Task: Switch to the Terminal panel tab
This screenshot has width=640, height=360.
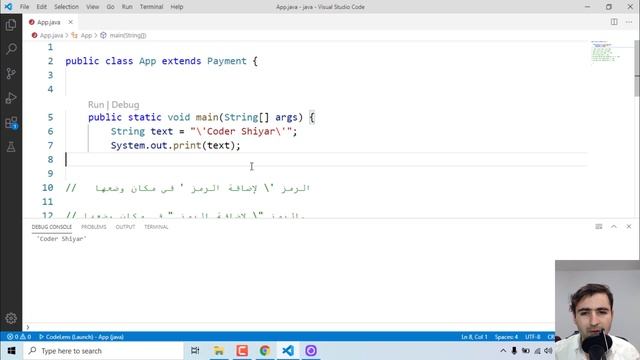Action: tap(156, 227)
